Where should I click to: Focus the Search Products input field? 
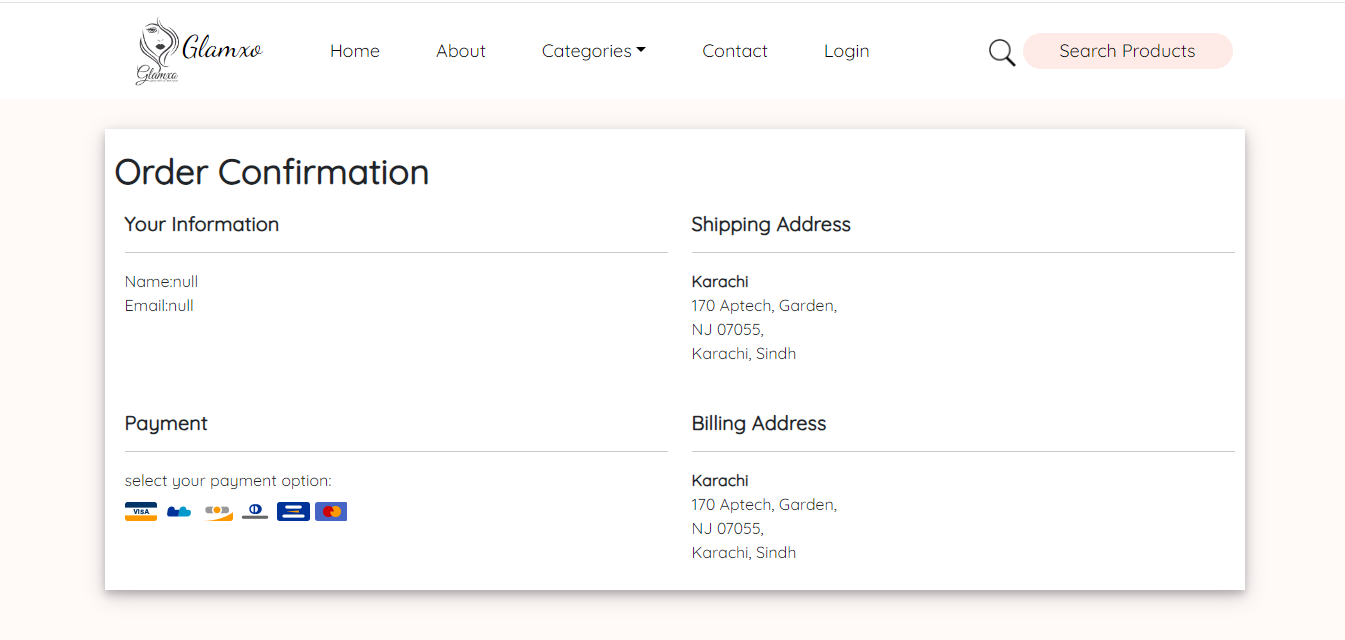pos(1127,51)
